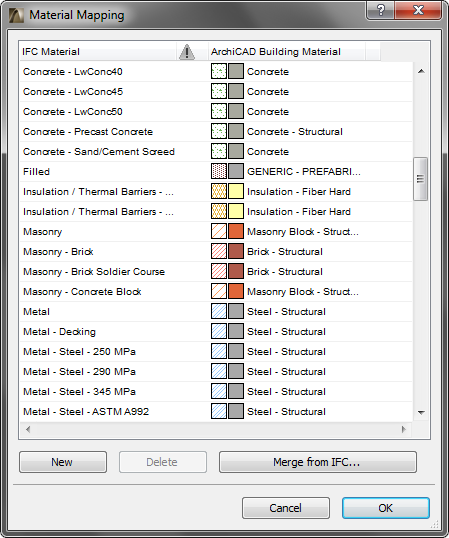The image size is (449, 538).
Task: Select the Concrete - LwConc50 row
Action: click(216, 112)
